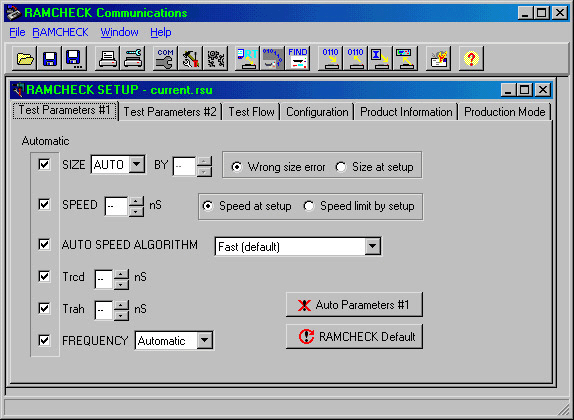This screenshot has height=420, width=574.
Task: Open the Product Information tab
Action: click(x=406, y=112)
